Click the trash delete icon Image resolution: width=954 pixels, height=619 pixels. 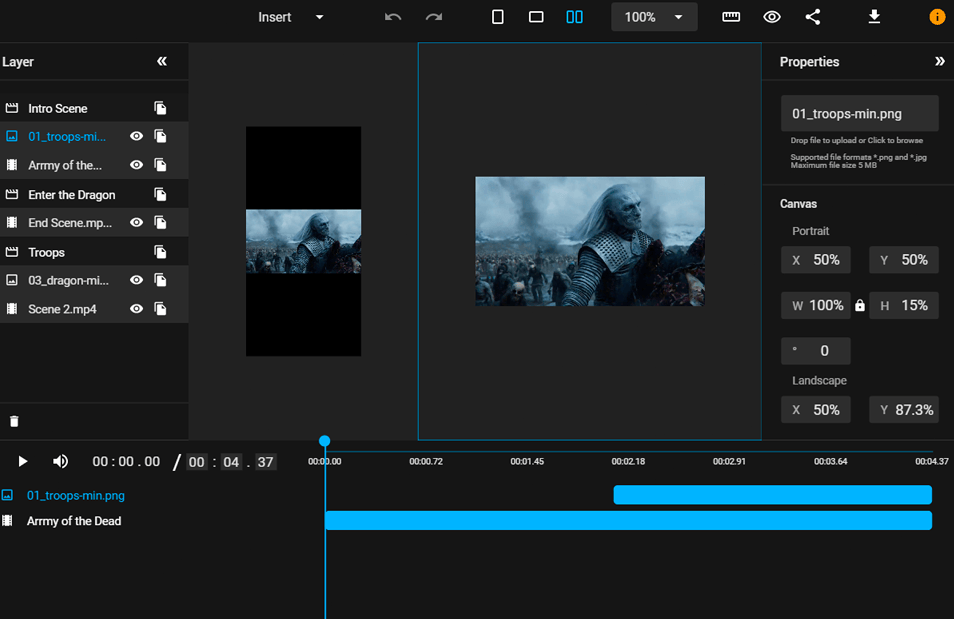click(x=14, y=421)
